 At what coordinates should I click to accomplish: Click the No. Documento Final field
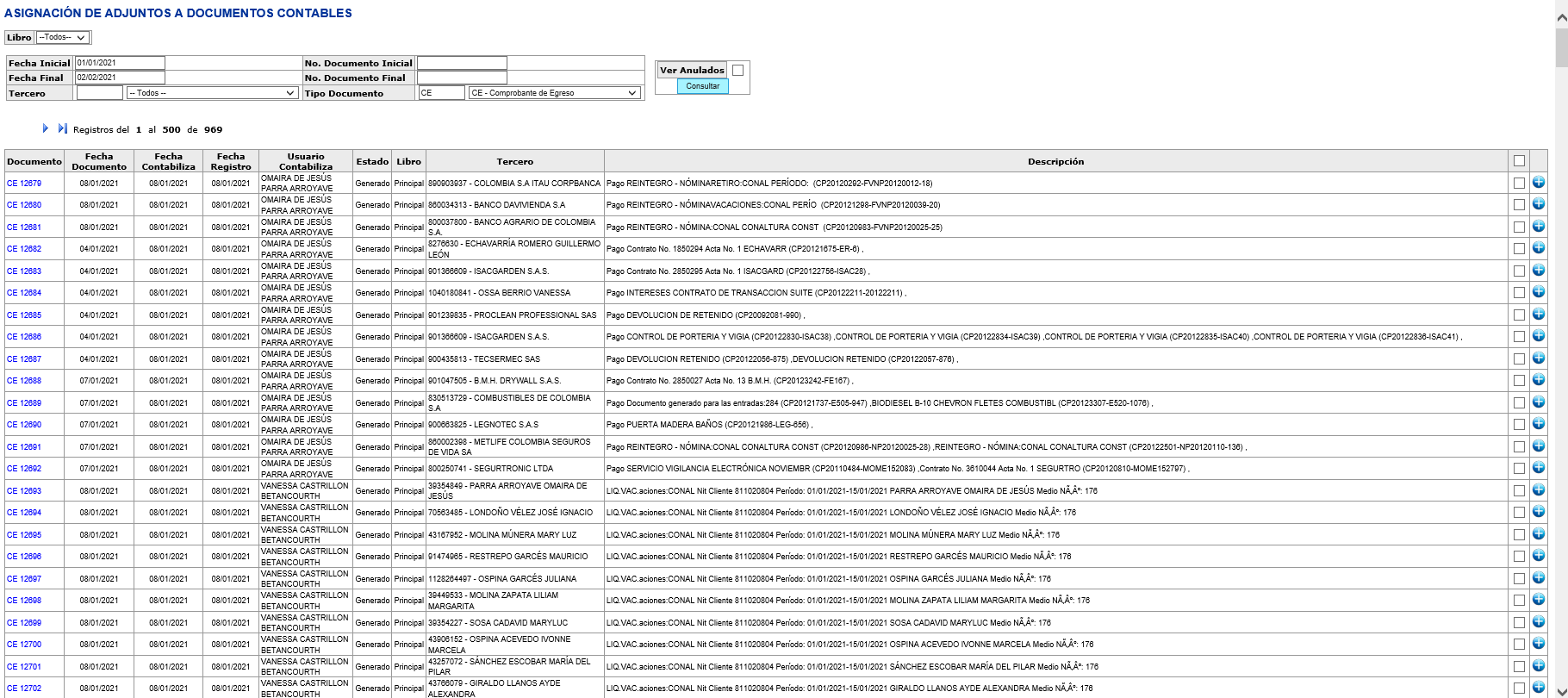(462, 78)
